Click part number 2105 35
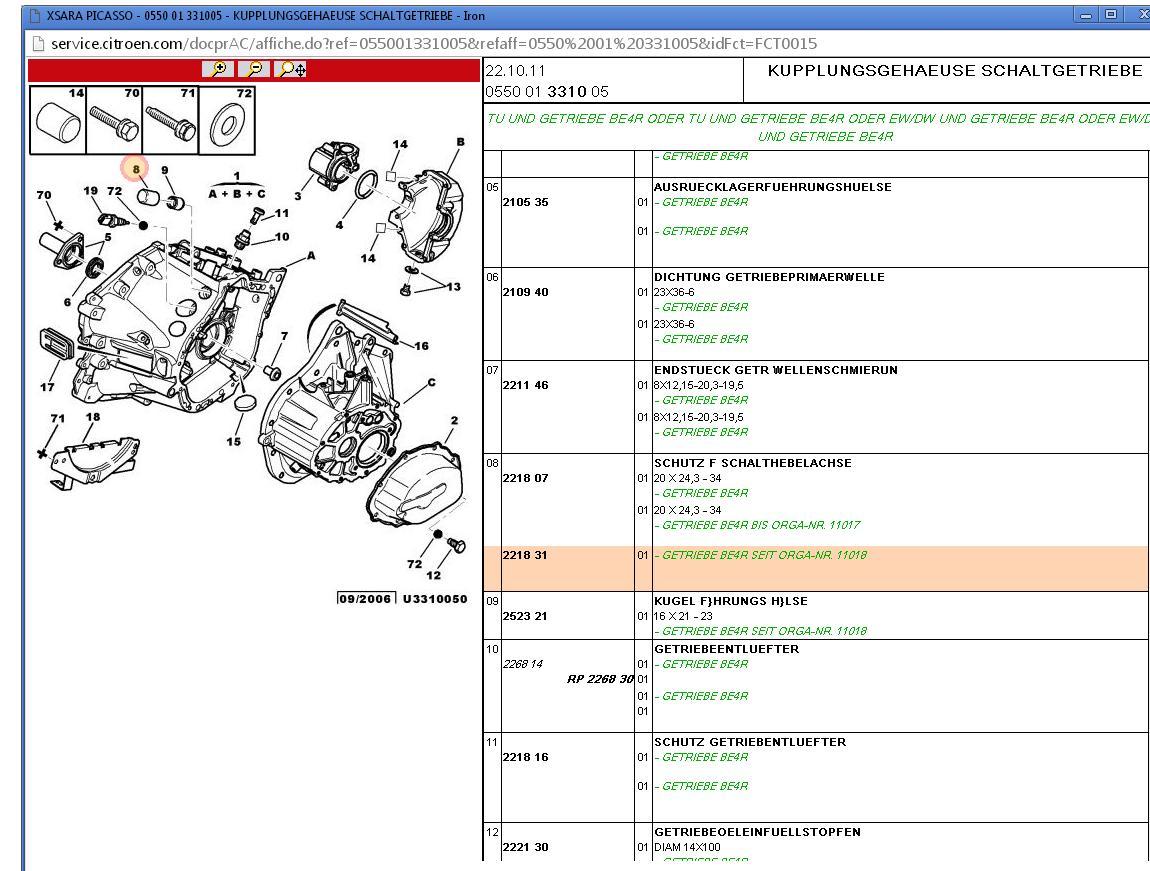1150x871 pixels. coord(525,202)
